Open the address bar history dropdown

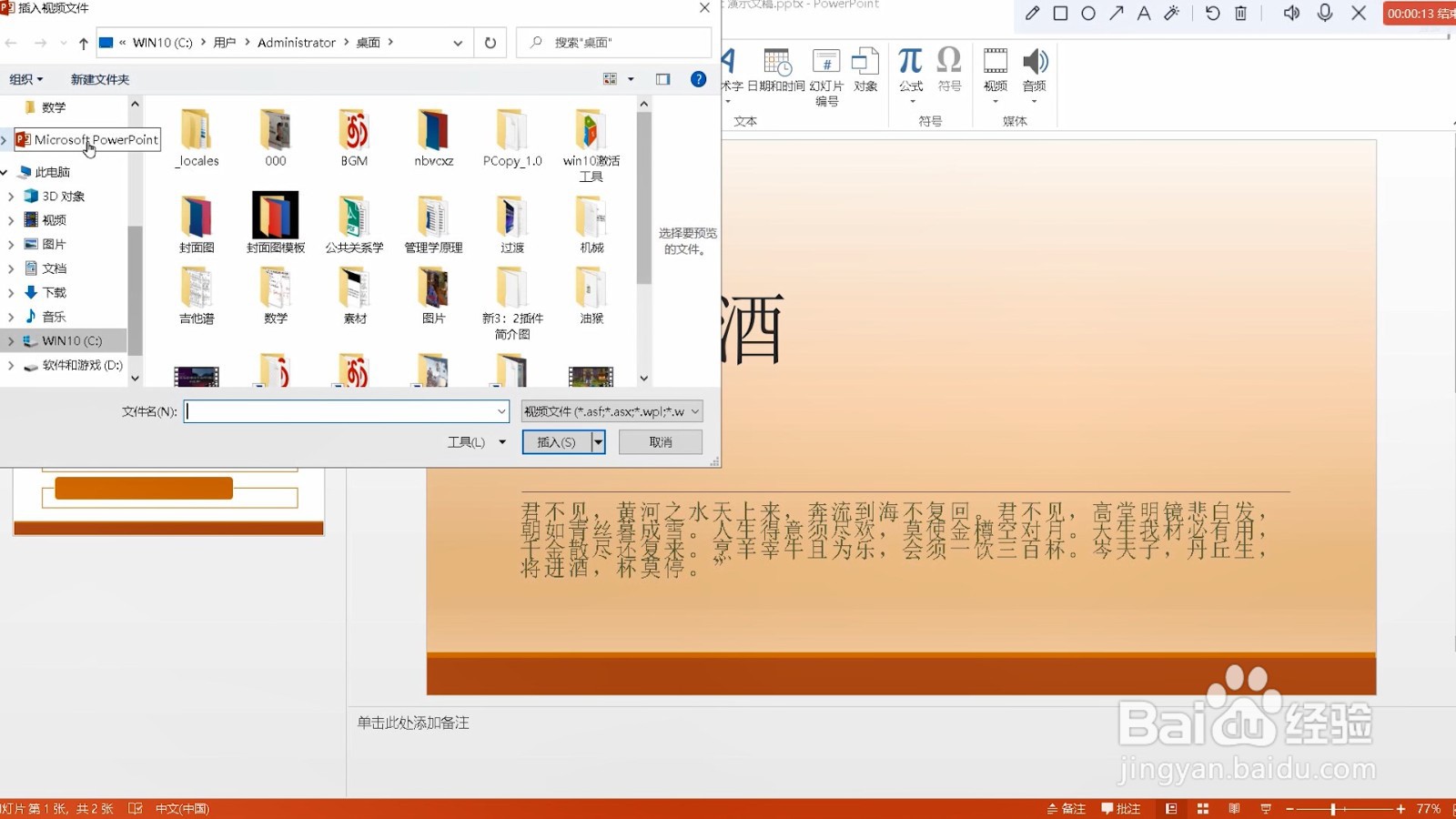[x=458, y=43]
